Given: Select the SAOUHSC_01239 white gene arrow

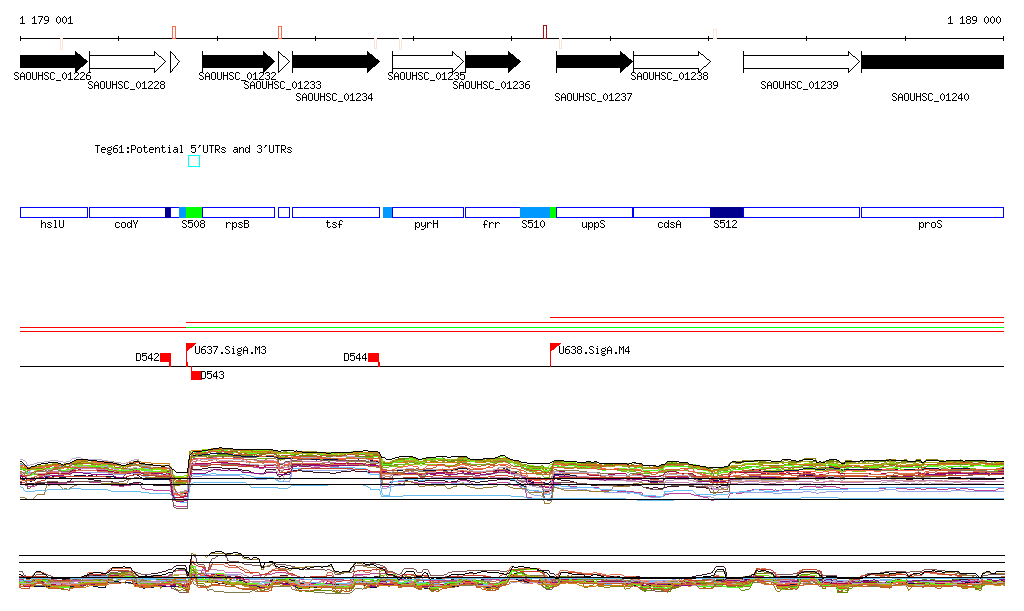Looking at the screenshot, I should [x=800, y=61].
